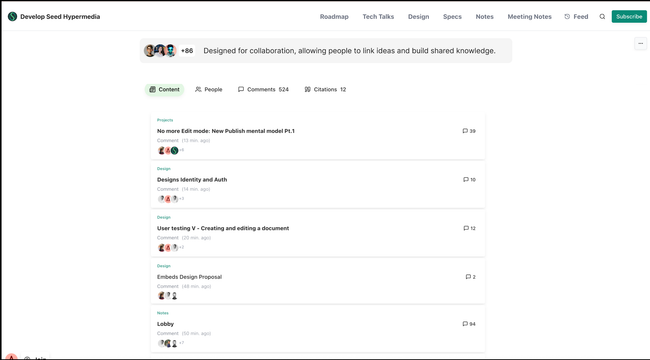Click comment bubble icon showing 39
The image size is (650, 360).
465,131
